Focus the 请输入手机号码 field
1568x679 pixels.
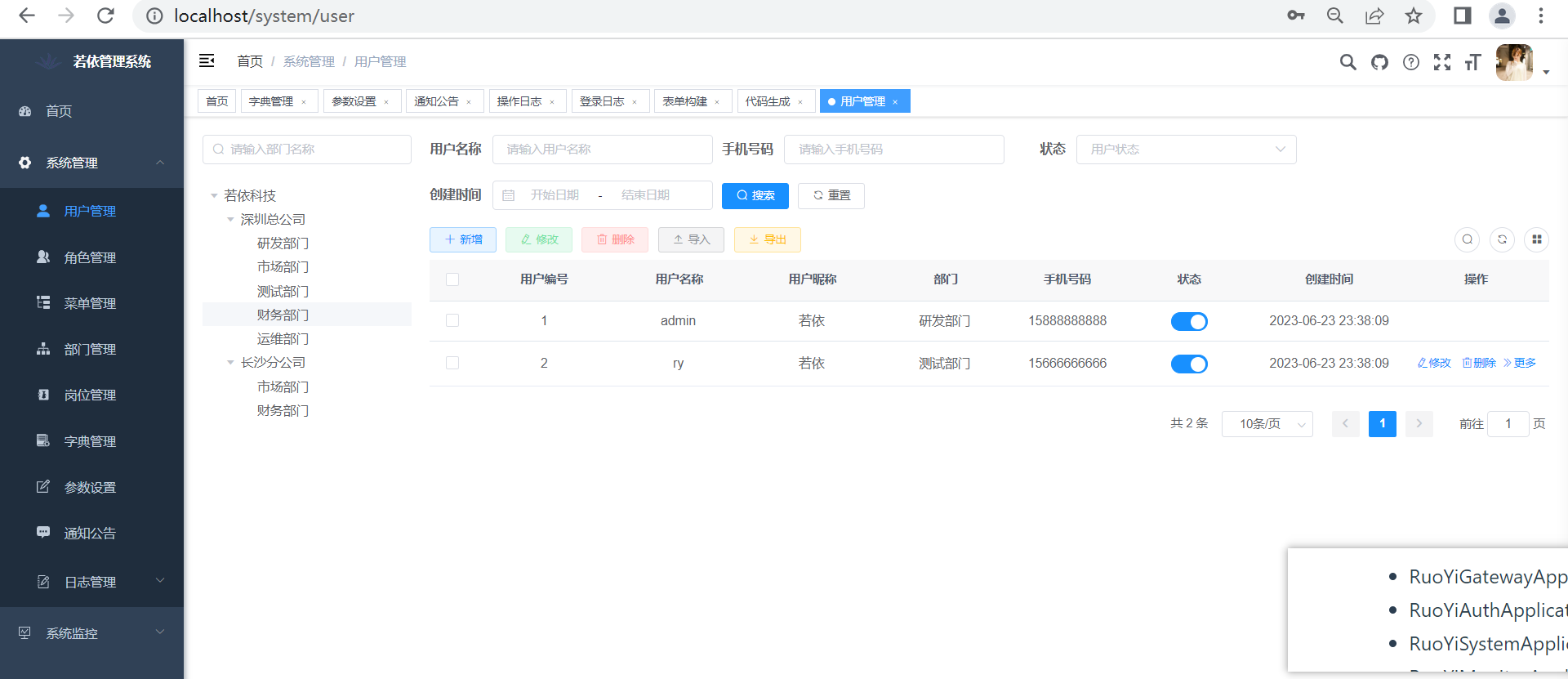(894, 150)
